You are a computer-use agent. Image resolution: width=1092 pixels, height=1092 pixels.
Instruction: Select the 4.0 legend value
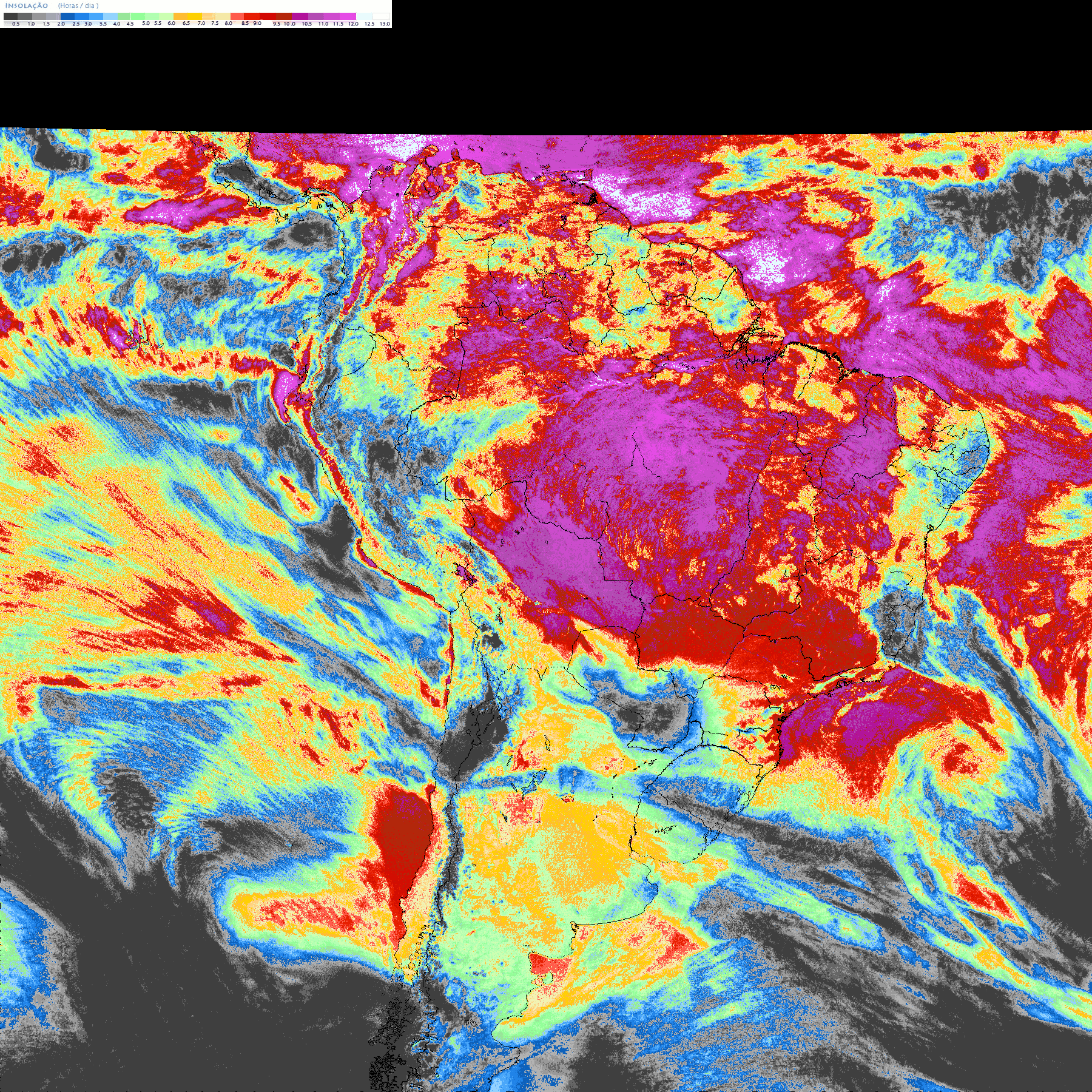point(116,24)
